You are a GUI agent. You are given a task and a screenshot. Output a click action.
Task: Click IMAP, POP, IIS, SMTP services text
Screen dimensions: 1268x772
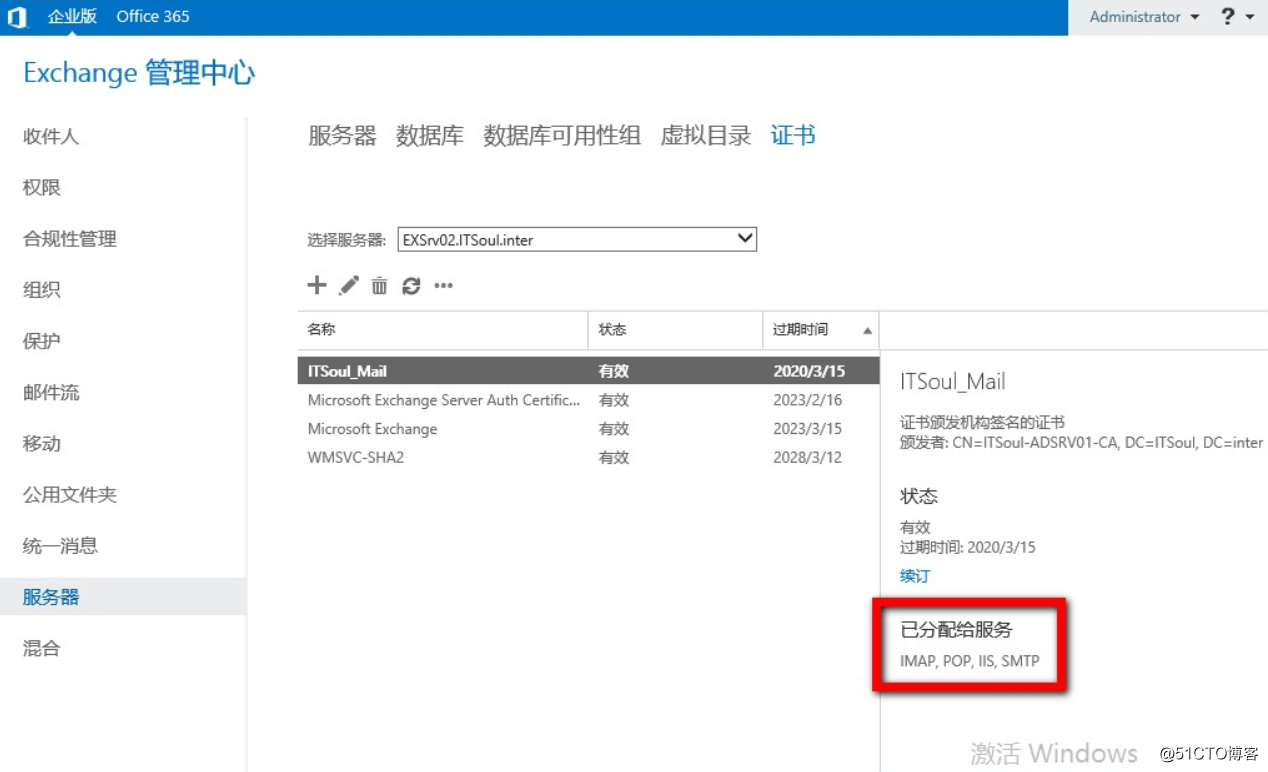[x=970, y=661]
